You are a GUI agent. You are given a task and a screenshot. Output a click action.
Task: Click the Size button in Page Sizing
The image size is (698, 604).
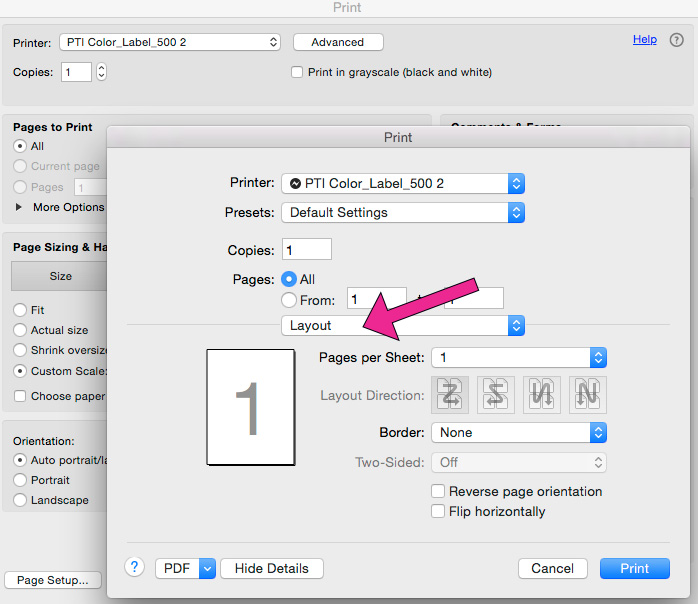pyautogui.click(x=60, y=276)
